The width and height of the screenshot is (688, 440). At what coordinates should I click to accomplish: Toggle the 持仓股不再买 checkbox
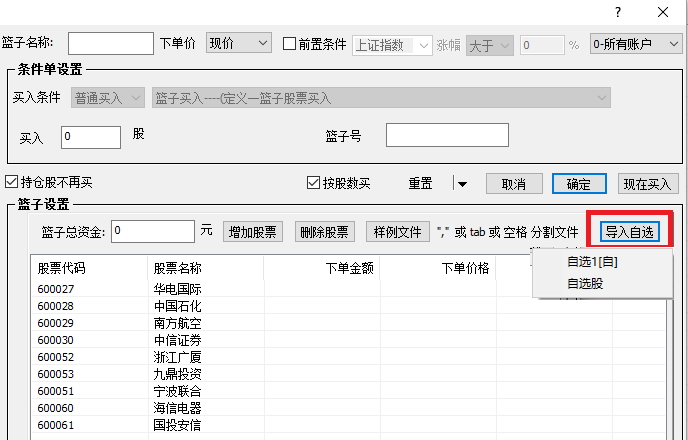point(12,183)
